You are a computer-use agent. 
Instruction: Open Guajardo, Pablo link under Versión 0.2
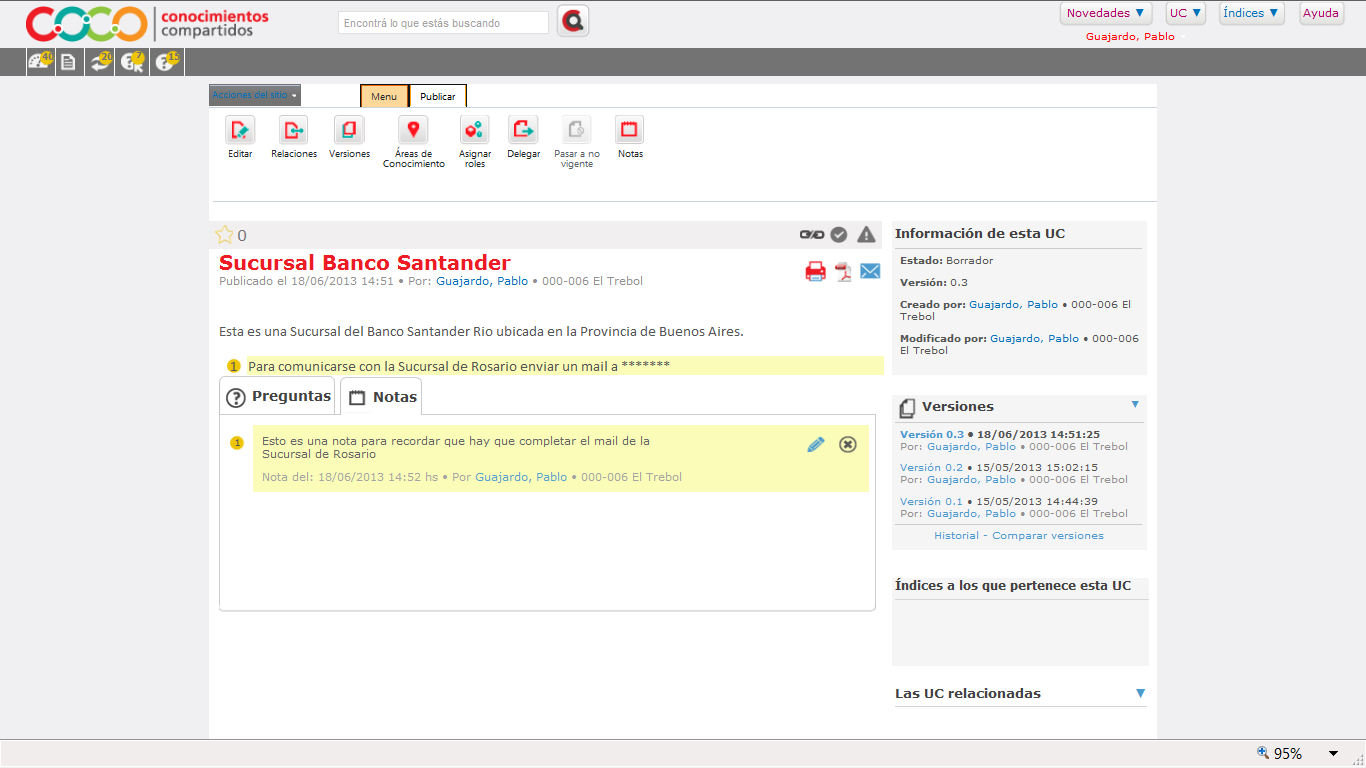[971, 480]
